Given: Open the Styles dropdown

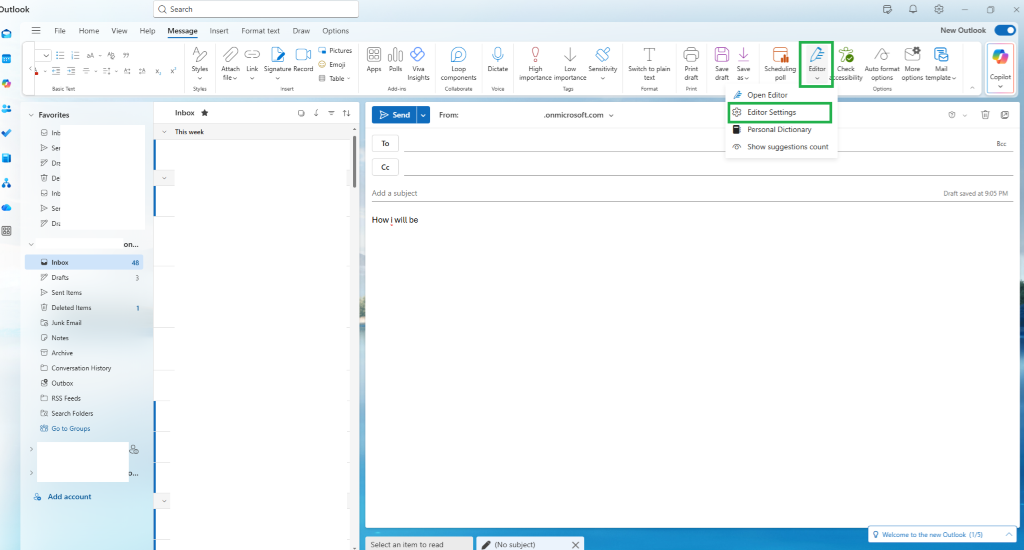Looking at the screenshot, I should [200, 78].
